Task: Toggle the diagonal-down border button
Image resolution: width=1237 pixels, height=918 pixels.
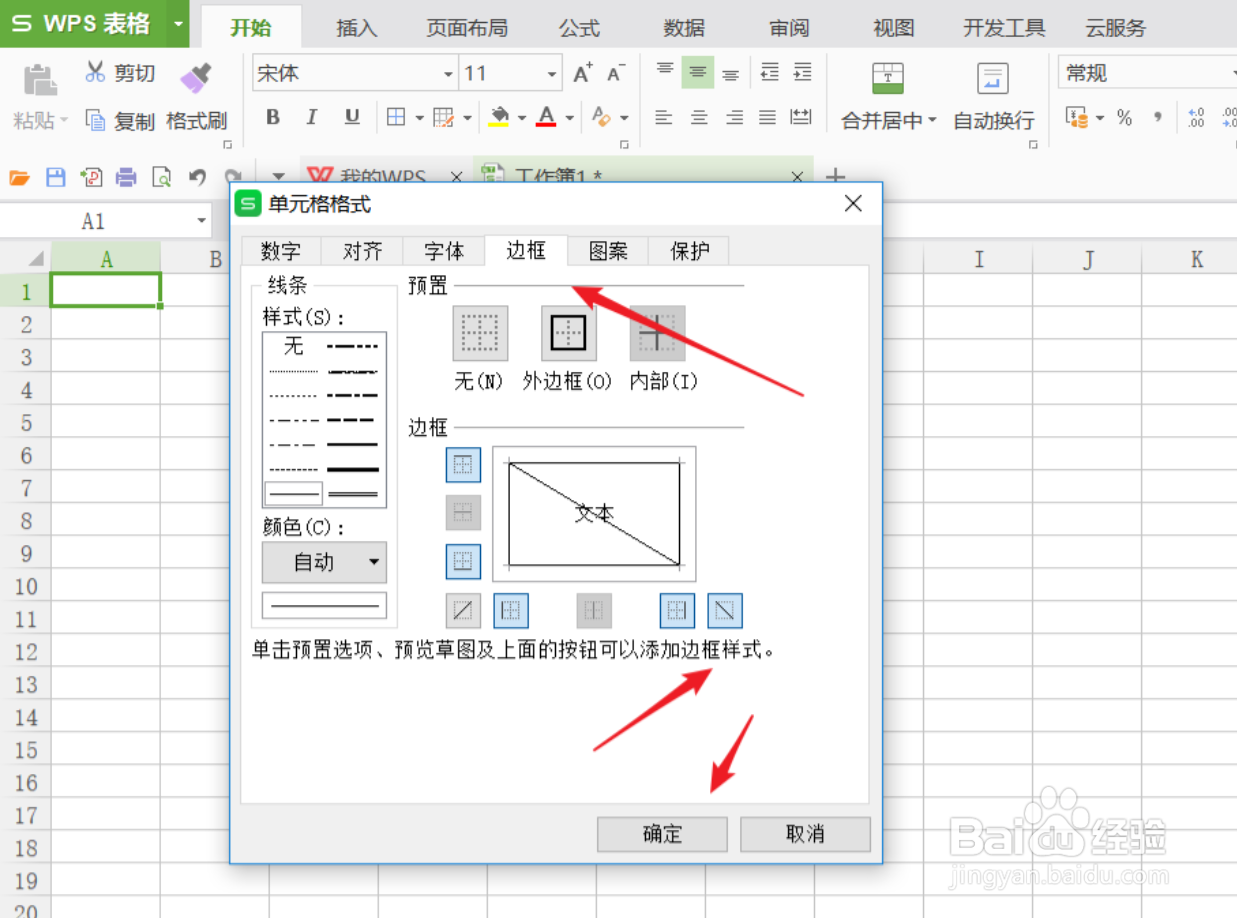Action: pyautogui.click(x=725, y=610)
